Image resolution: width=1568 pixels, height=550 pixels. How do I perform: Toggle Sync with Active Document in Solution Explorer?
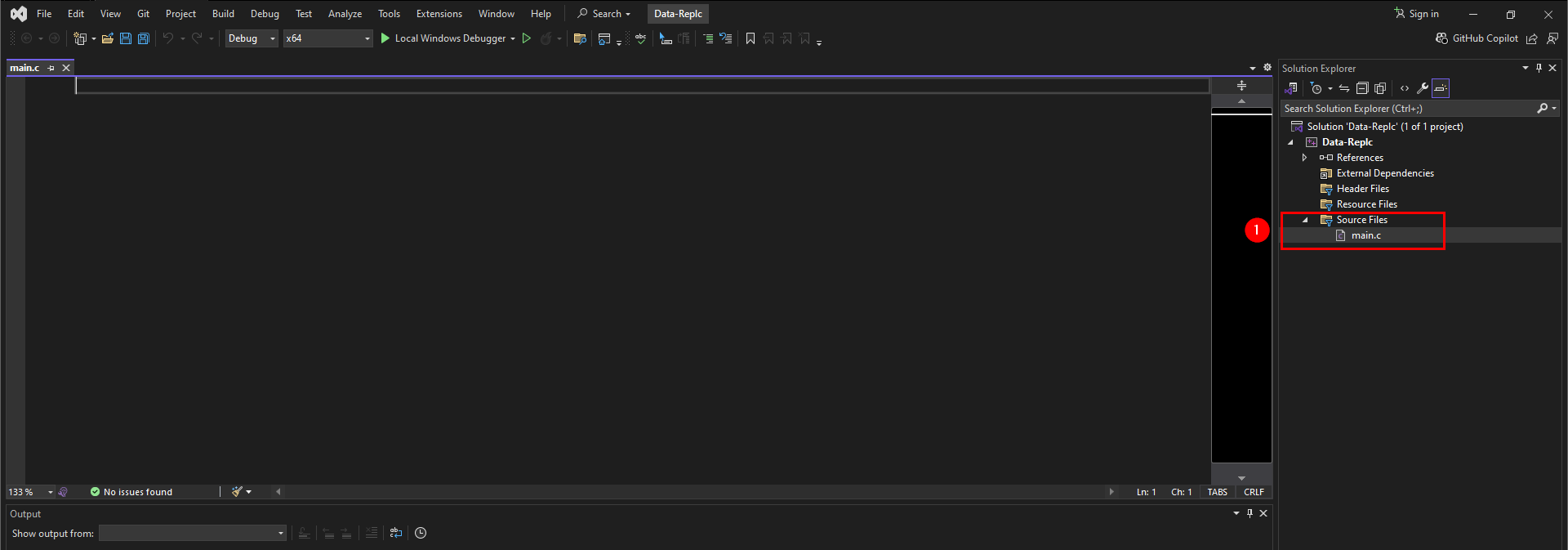(1344, 88)
